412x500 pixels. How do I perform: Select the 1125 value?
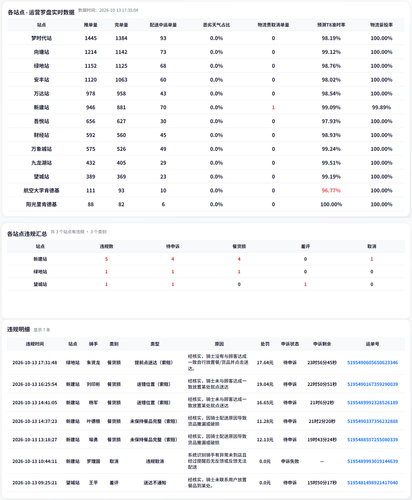tap(121, 66)
